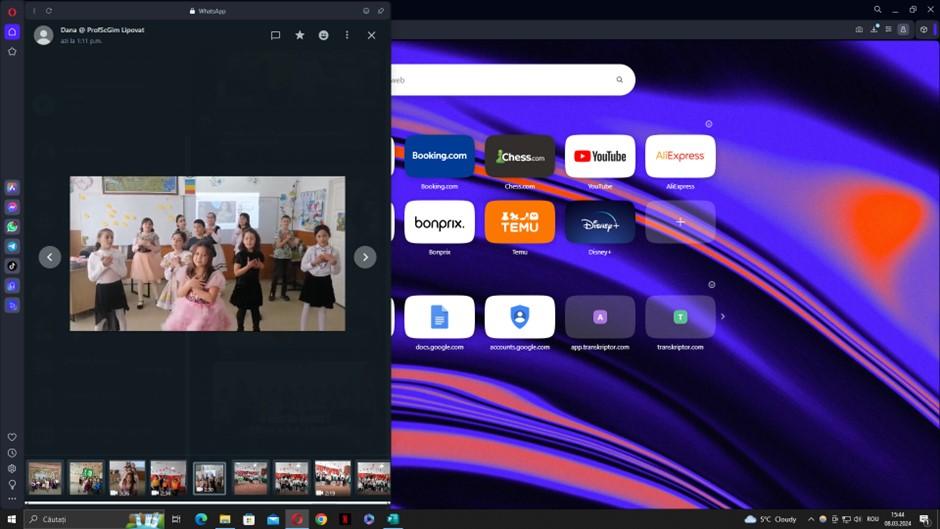Open the extensions cube icon
Screen dimensions: 940x529
coord(924,29)
